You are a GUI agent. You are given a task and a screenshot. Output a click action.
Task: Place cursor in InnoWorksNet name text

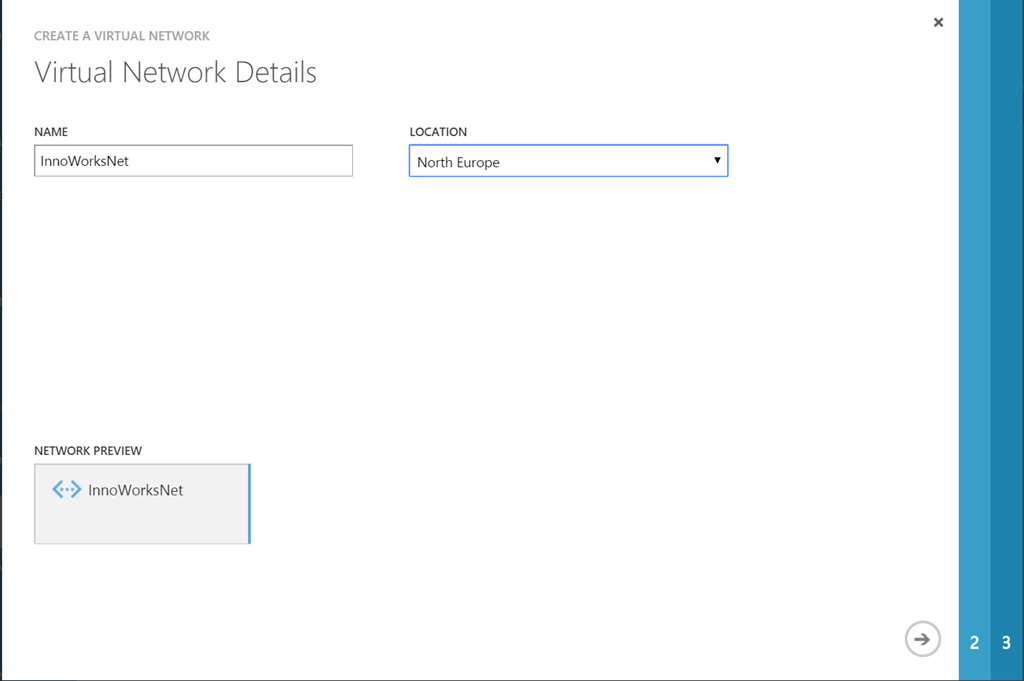pyautogui.click(x=84, y=161)
